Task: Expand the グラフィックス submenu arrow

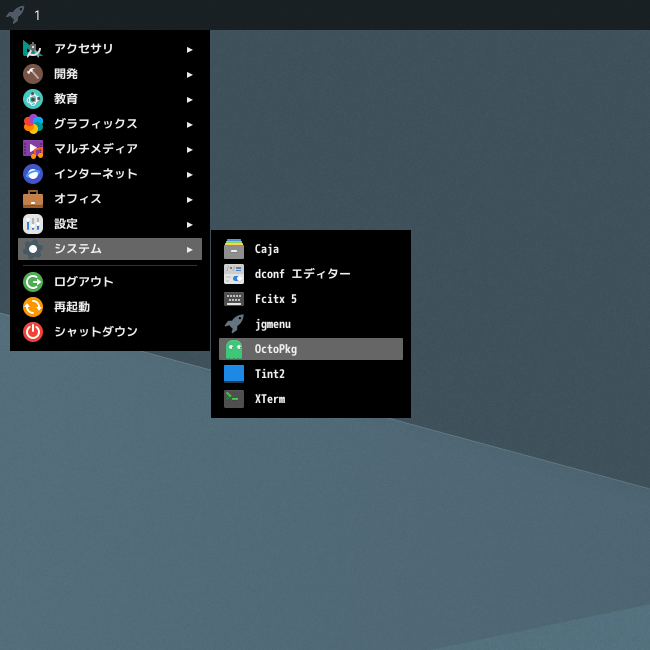Action: pos(189,124)
